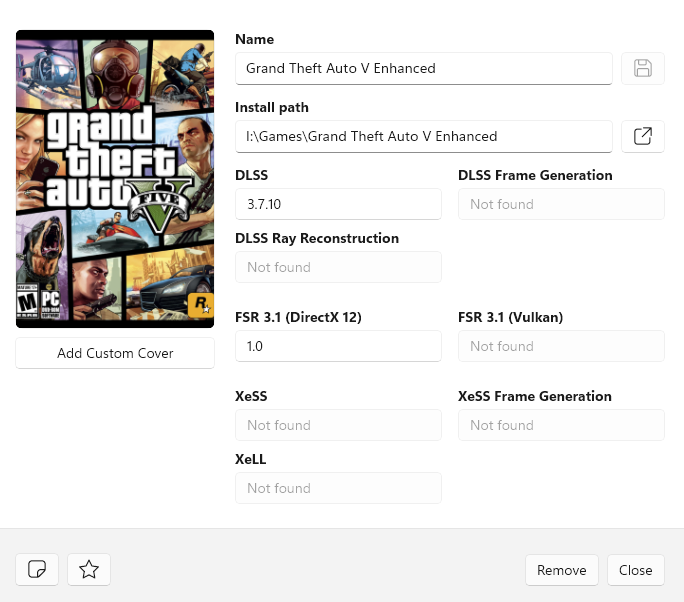Click the Install path text field
This screenshot has height=602, width=684.
(424, 137)
